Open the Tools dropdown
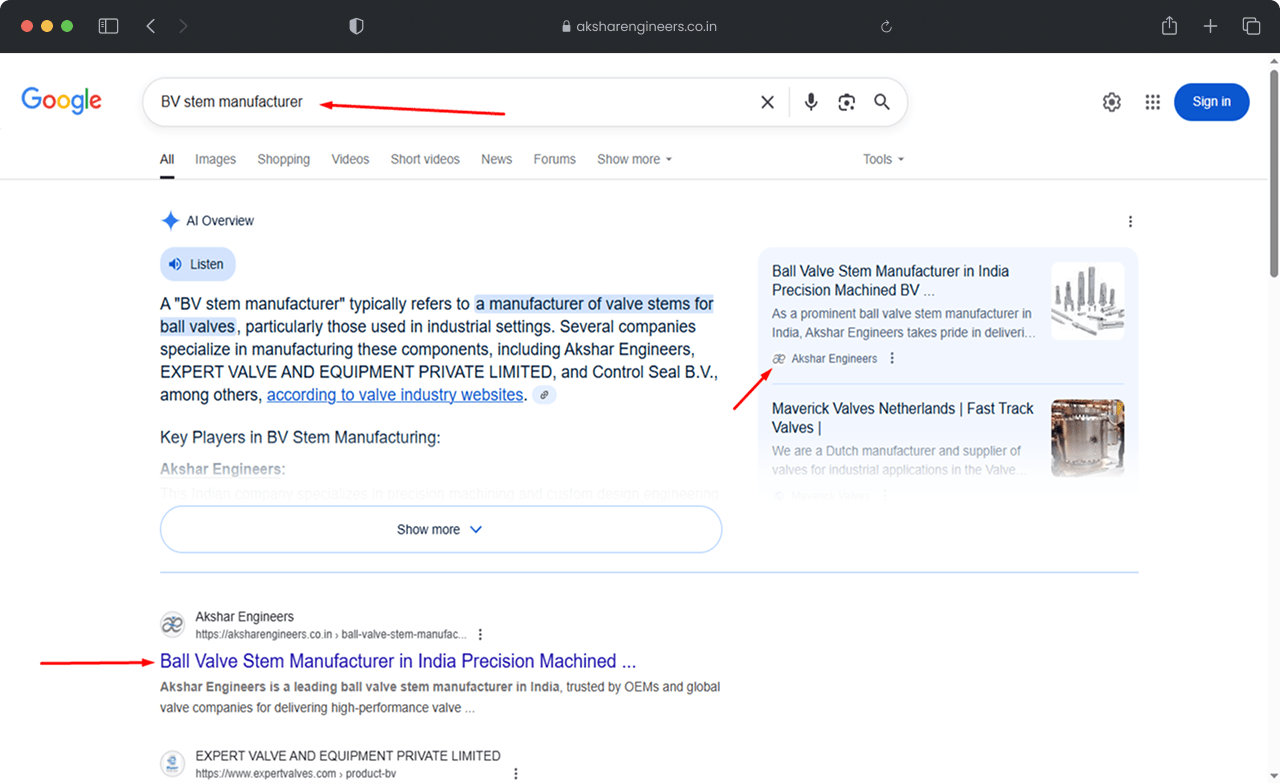The height and width of the screenshot is (784, 1280). 883,159
